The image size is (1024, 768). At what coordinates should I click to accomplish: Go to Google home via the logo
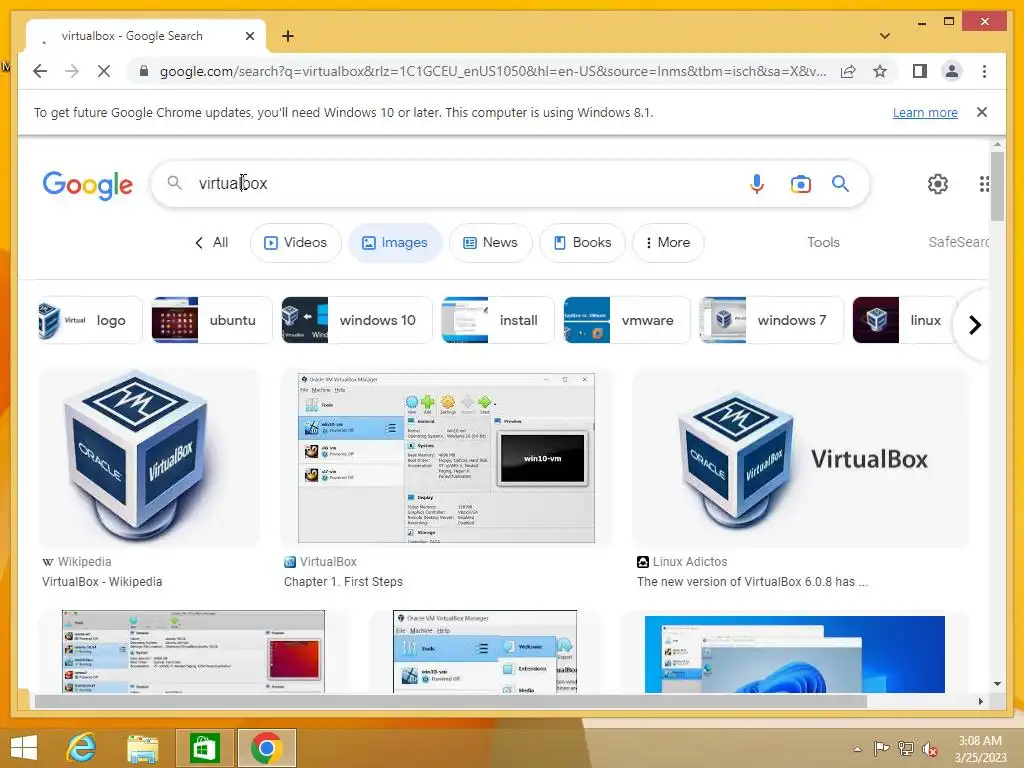(88, 185)
